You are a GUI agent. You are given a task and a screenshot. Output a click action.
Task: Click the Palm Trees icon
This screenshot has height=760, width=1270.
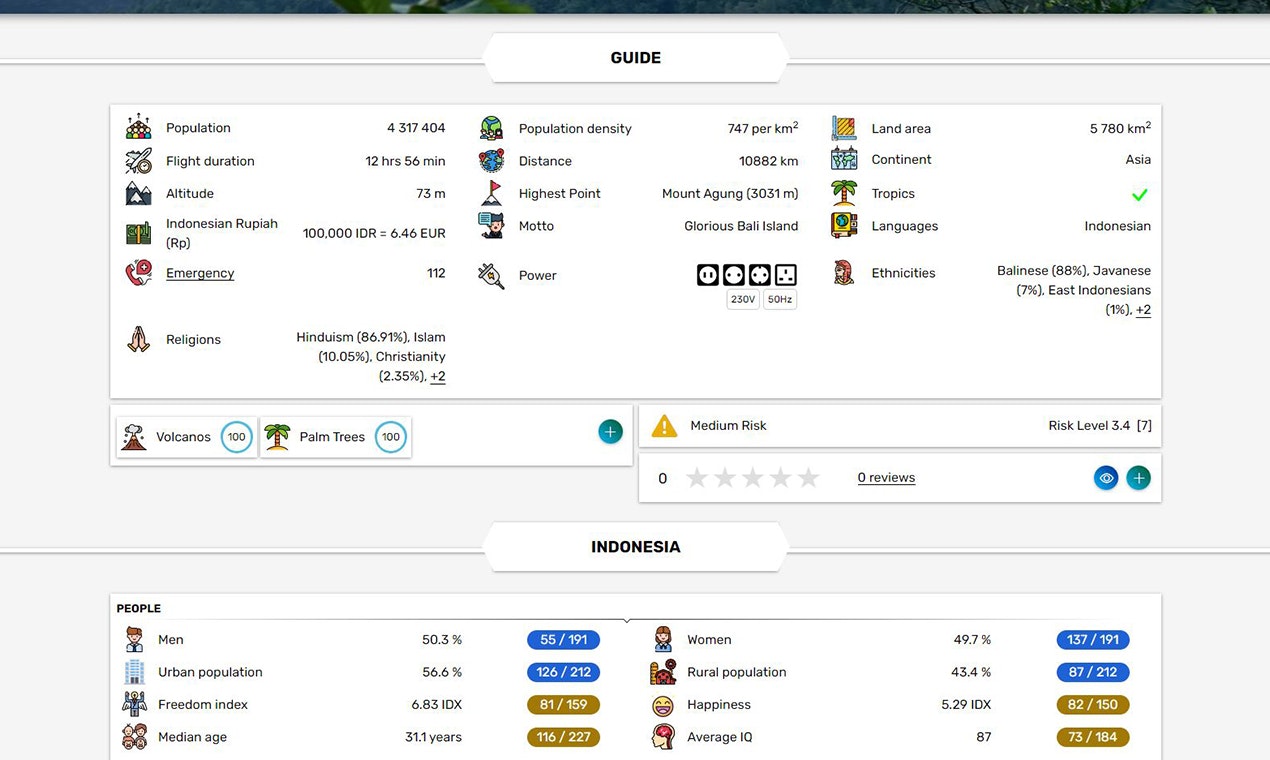[x=277, y=436]
